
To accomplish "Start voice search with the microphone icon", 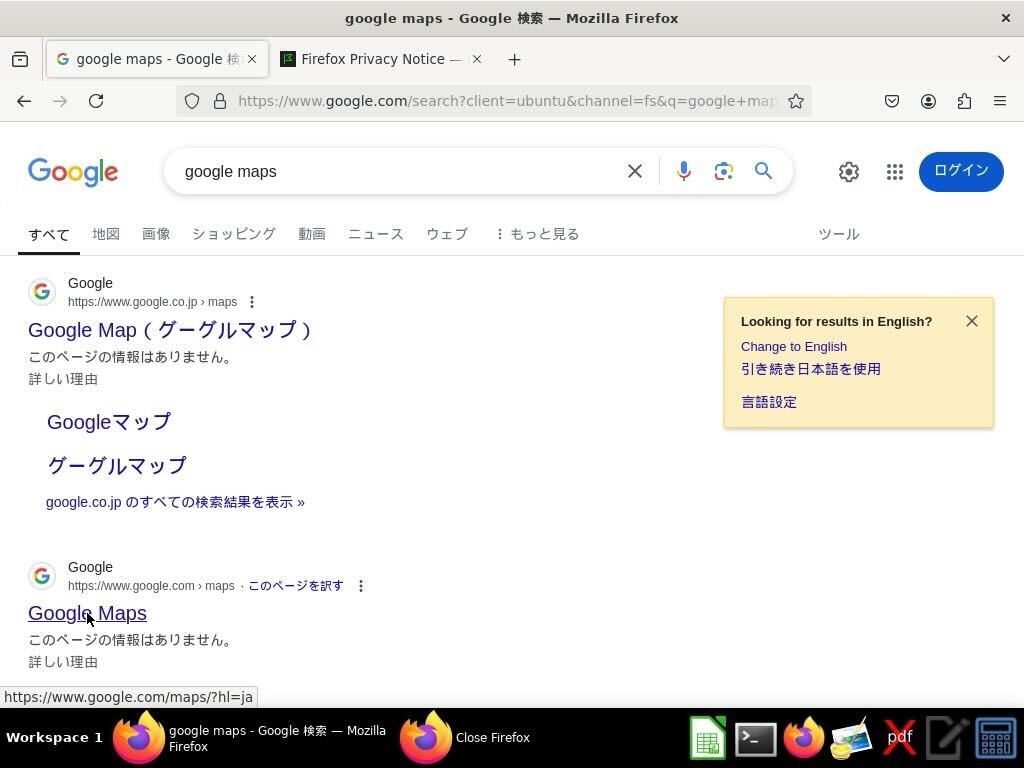I will pyautogui.click(x=684, y=171).
